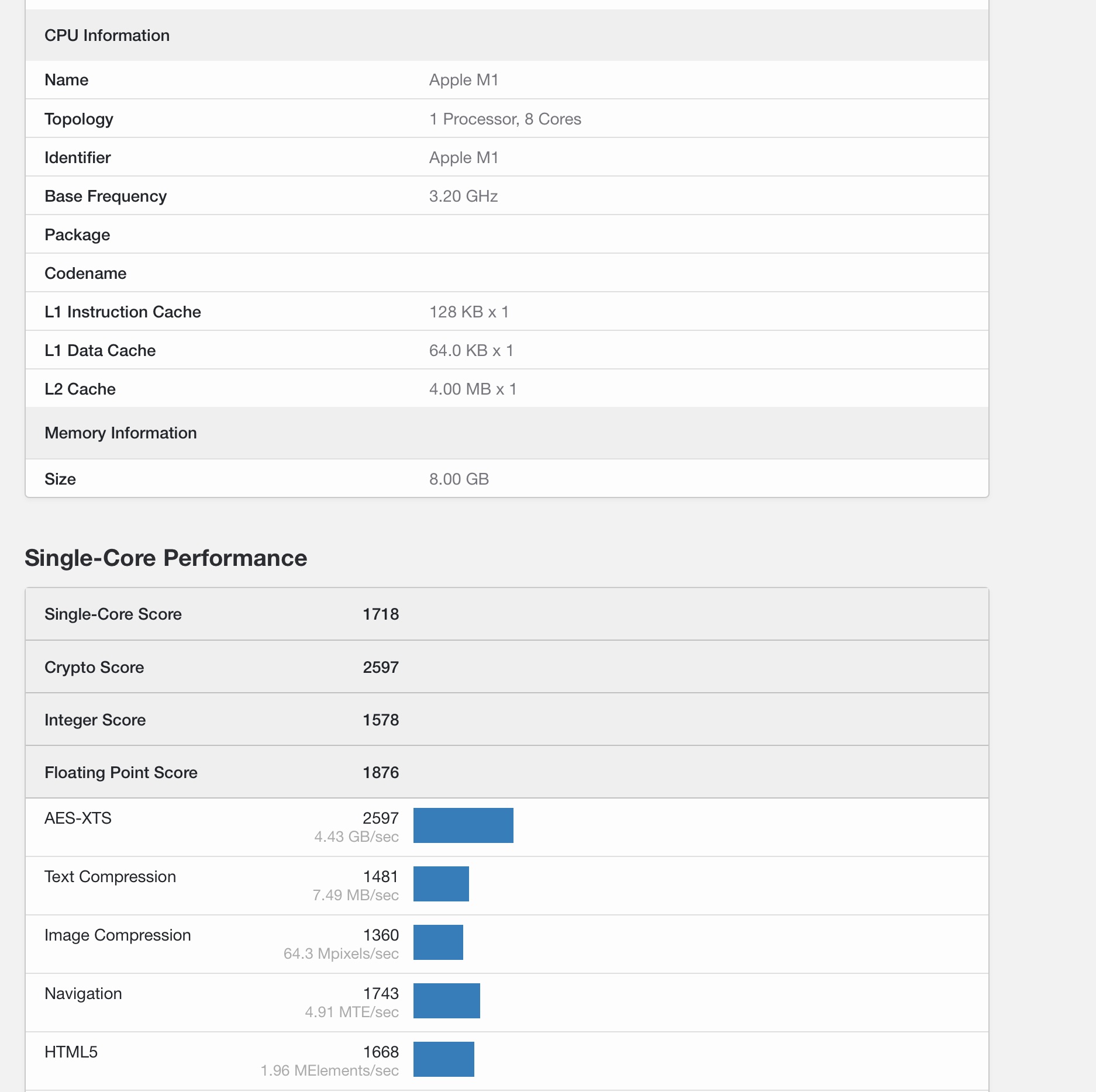Viewport: 1096px width, 1092px height.
Task: Click the Navigation score bar
Action: click(x=447, y=1001)
